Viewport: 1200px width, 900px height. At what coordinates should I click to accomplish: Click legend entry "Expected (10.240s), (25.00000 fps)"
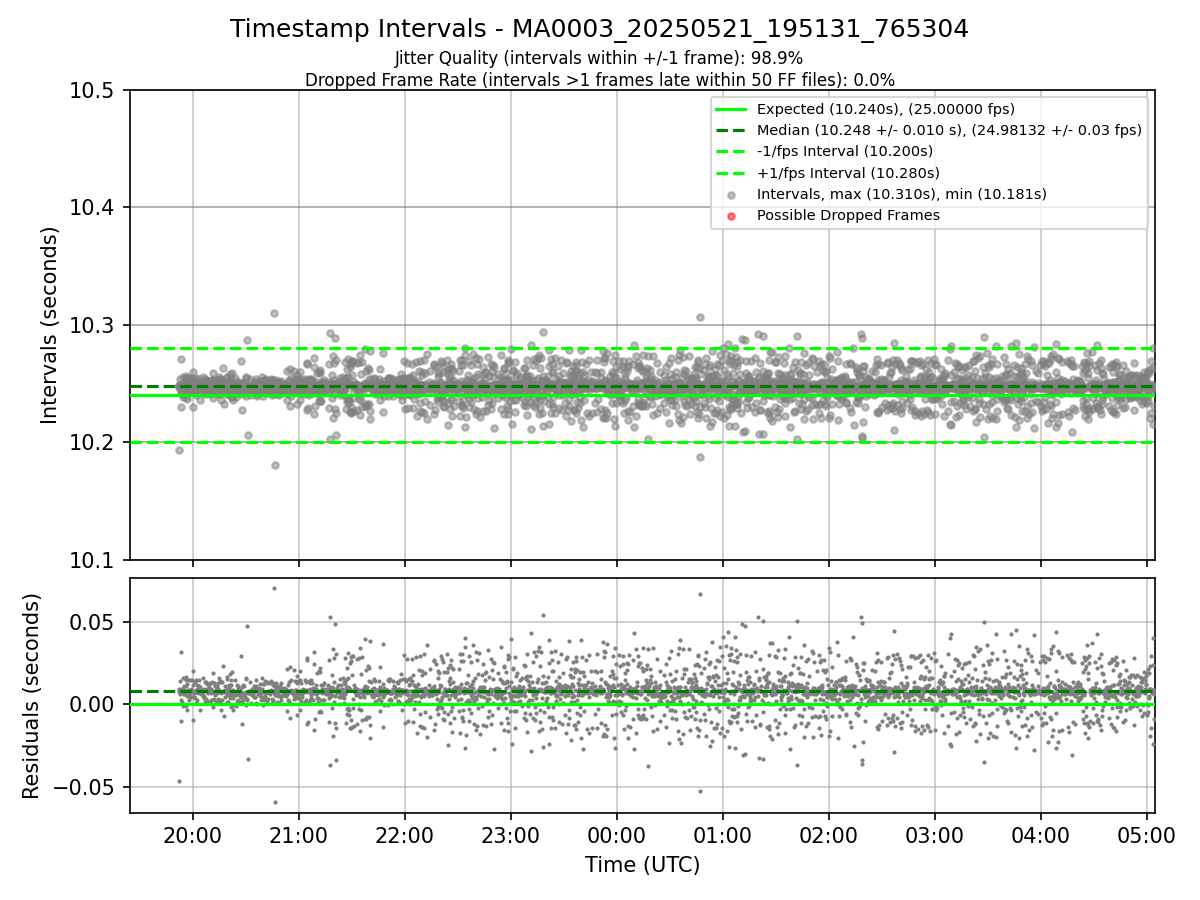point(885,109)
